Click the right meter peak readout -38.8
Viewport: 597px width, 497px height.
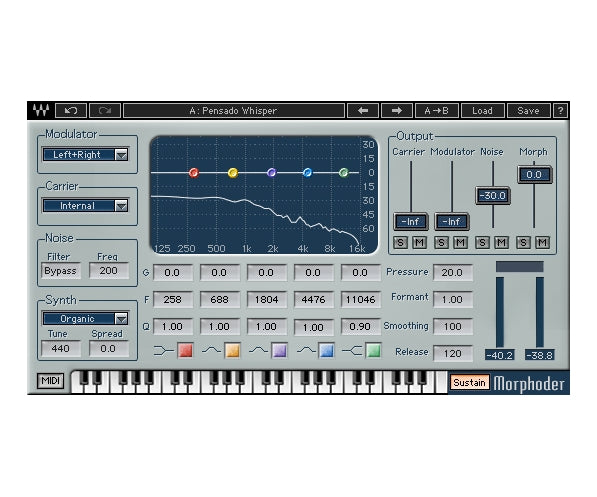pyautogui.click(x=540, y=355)
